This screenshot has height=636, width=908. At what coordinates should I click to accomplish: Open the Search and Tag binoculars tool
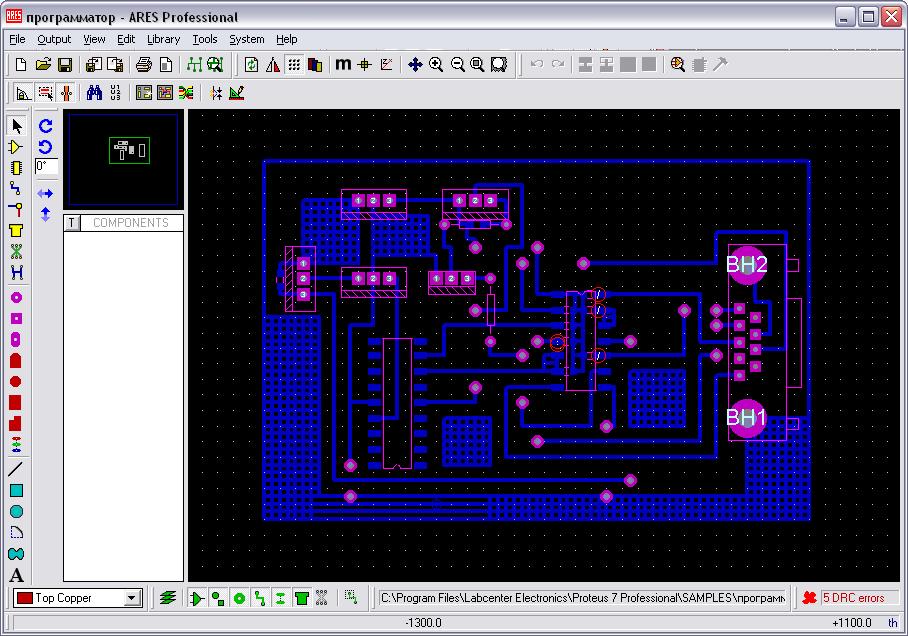pos(94,93)
